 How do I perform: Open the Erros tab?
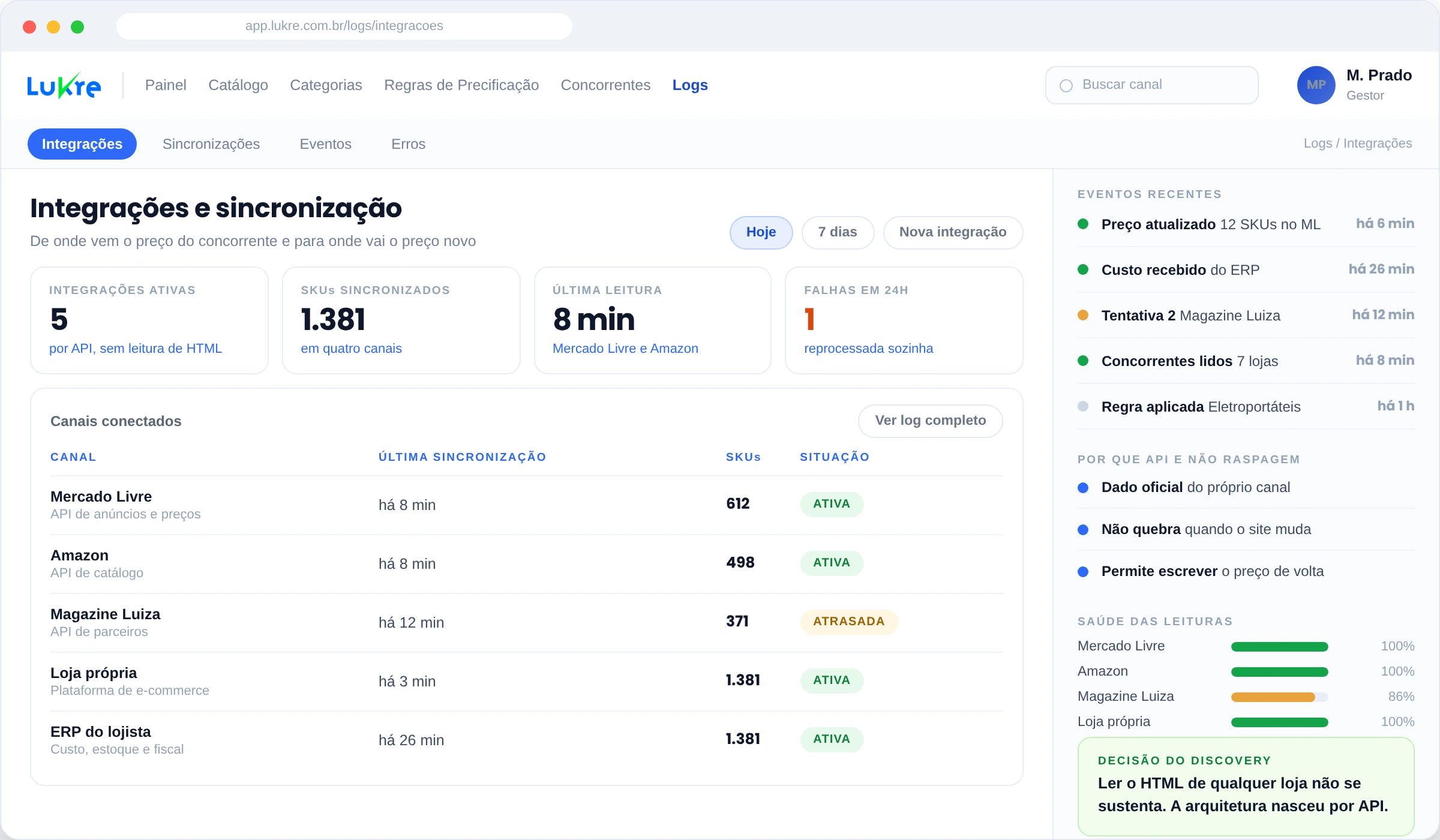408,144
